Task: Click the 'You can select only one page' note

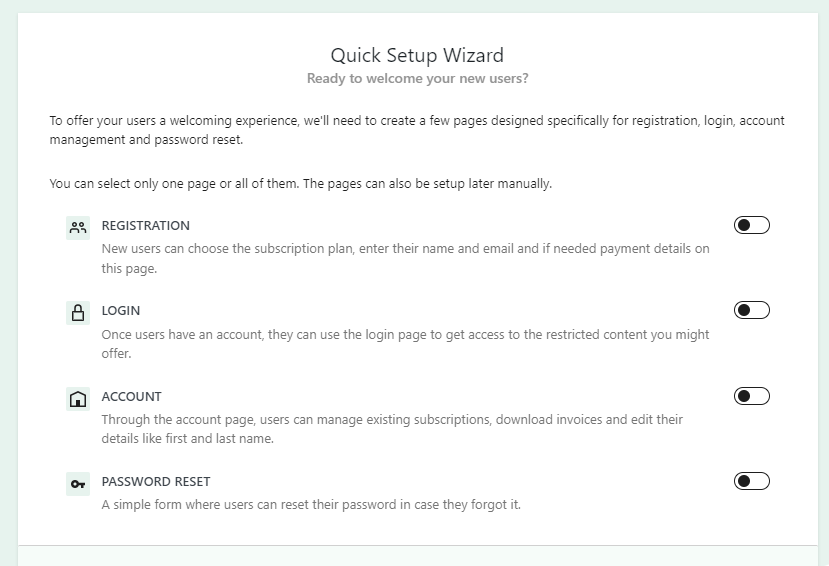Action: point(300,183)
